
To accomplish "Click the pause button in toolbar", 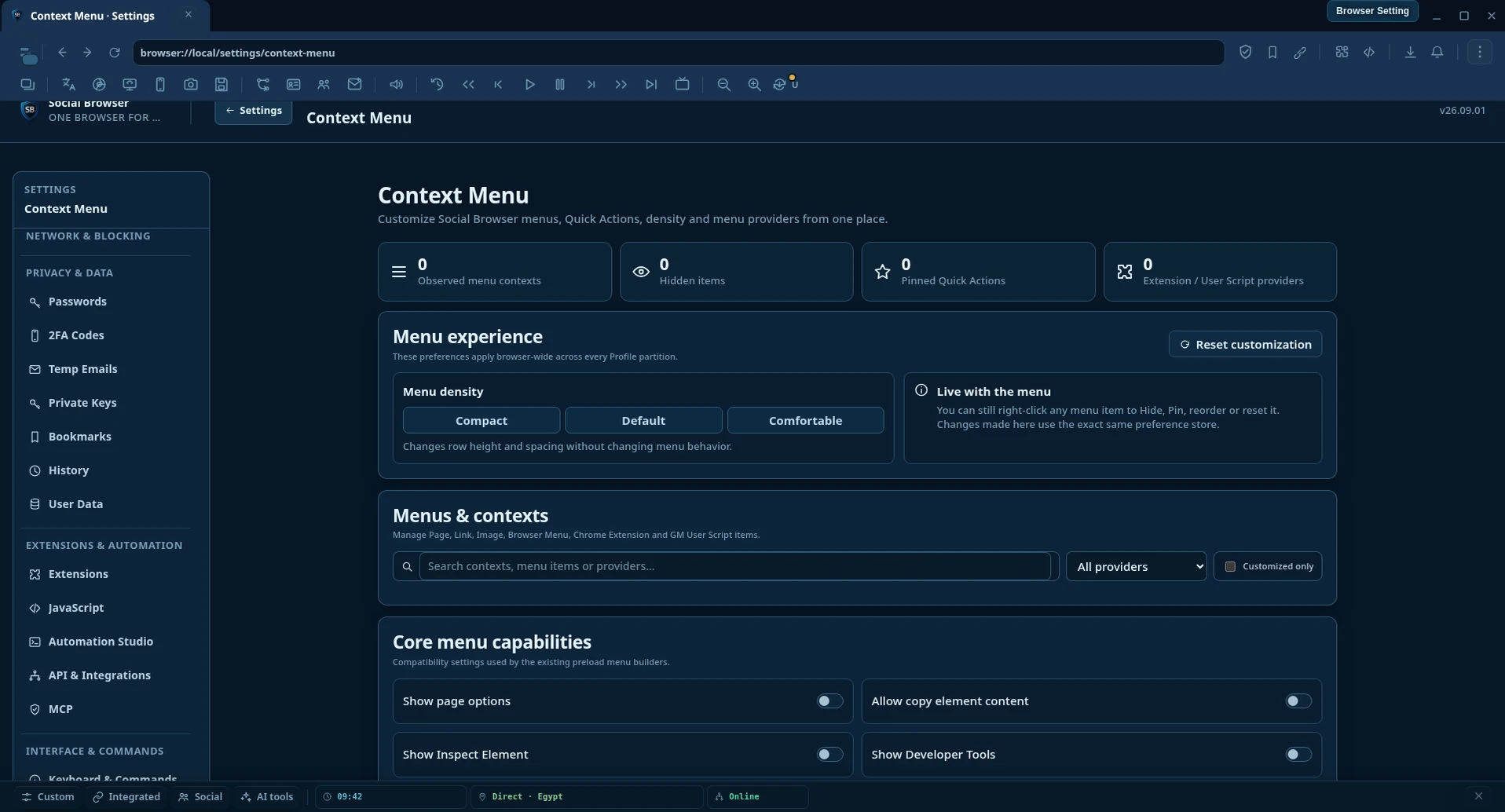I will pos(560,85).
